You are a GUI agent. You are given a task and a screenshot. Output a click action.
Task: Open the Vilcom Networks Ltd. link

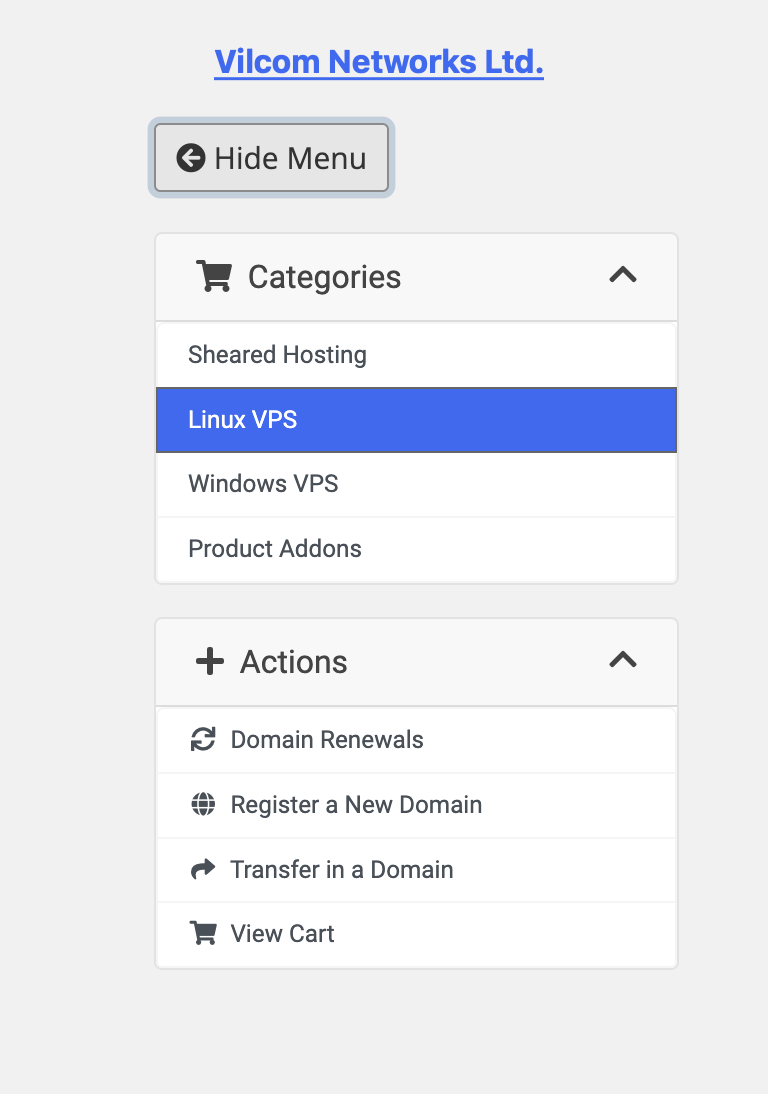379,62
